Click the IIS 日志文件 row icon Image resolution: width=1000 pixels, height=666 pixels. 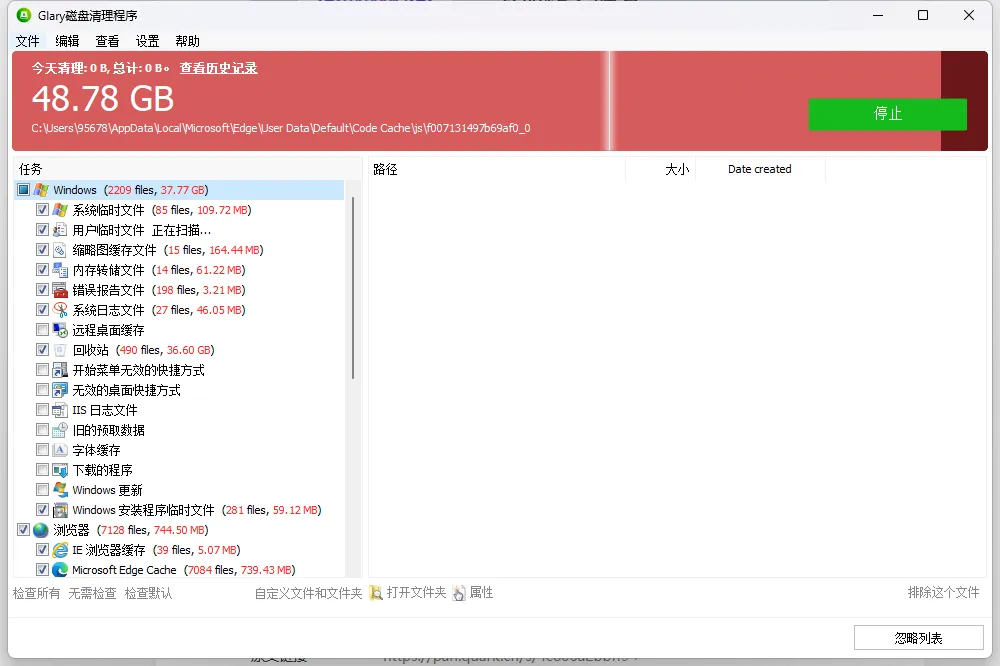(x=60, y=410)
